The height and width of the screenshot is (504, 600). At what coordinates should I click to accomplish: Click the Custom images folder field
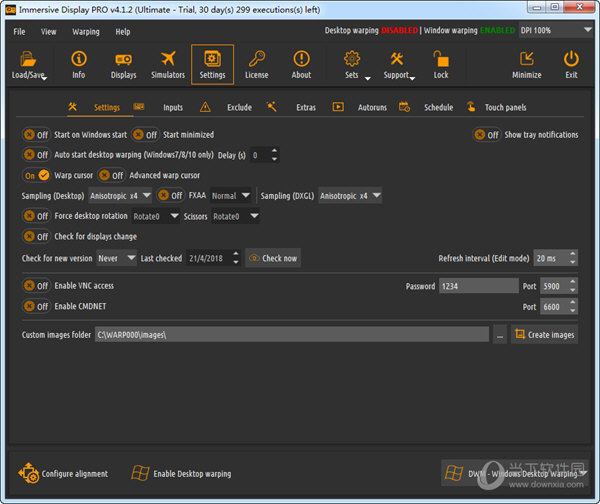pyautogui.click(x=292, y=334)
